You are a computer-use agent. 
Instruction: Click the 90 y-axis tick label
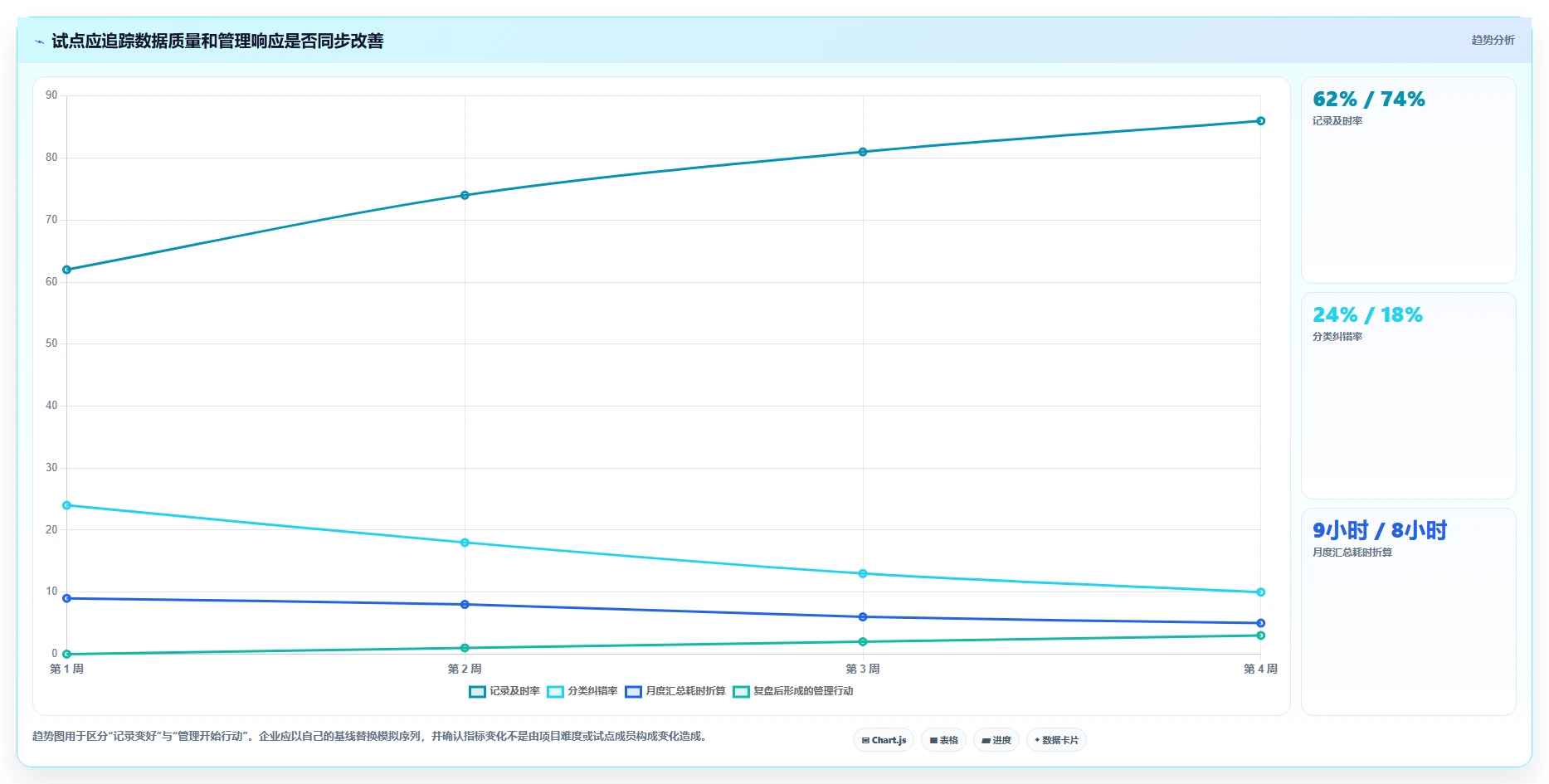(x=52, y=95)
